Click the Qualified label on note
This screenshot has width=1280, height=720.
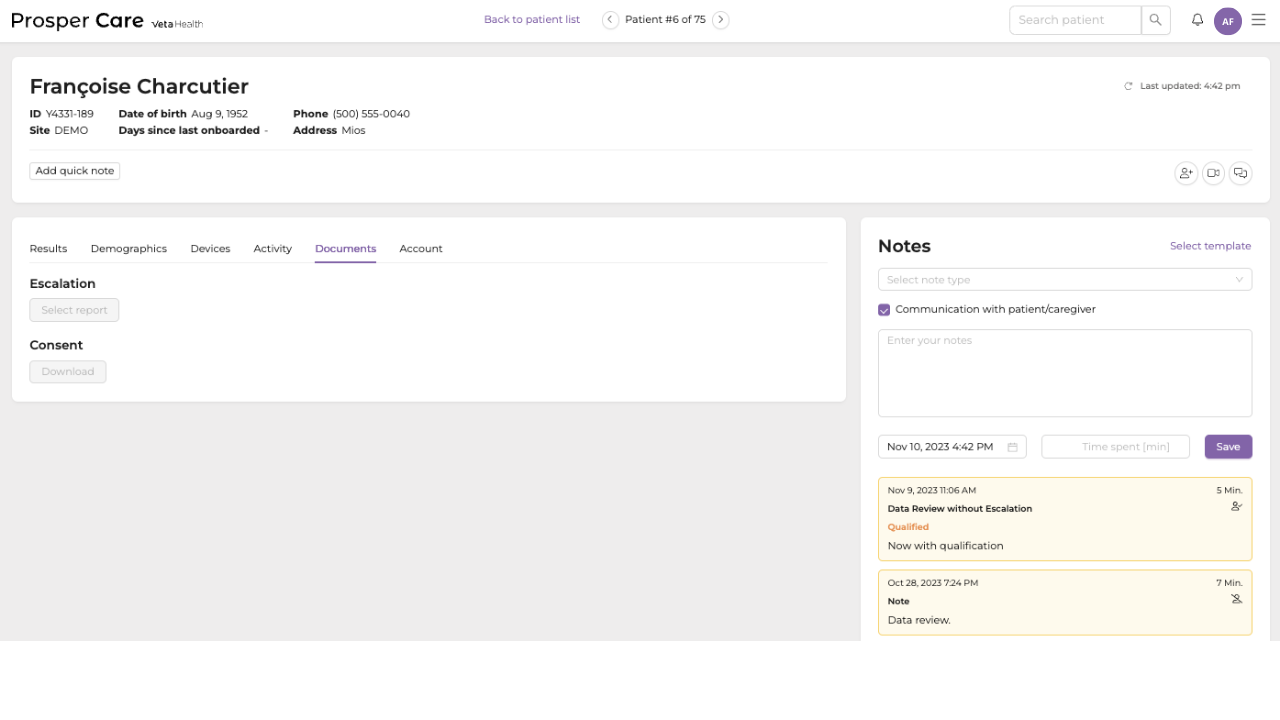point(908,527)
